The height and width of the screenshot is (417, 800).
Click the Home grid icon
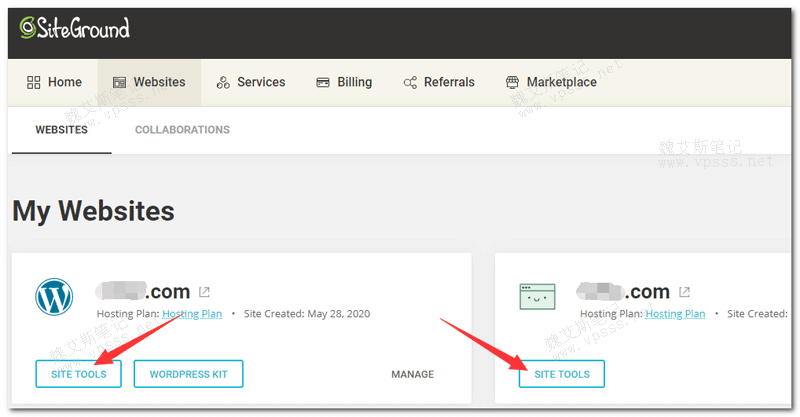click(33, 82)
